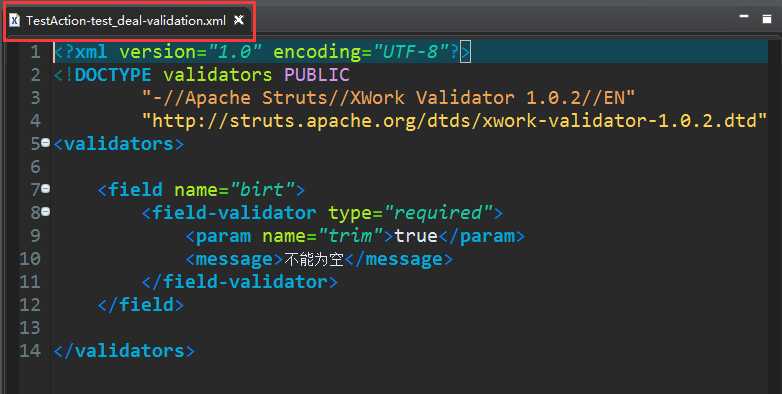
Task: Maximize the editor view
Action: click(767, 19)
